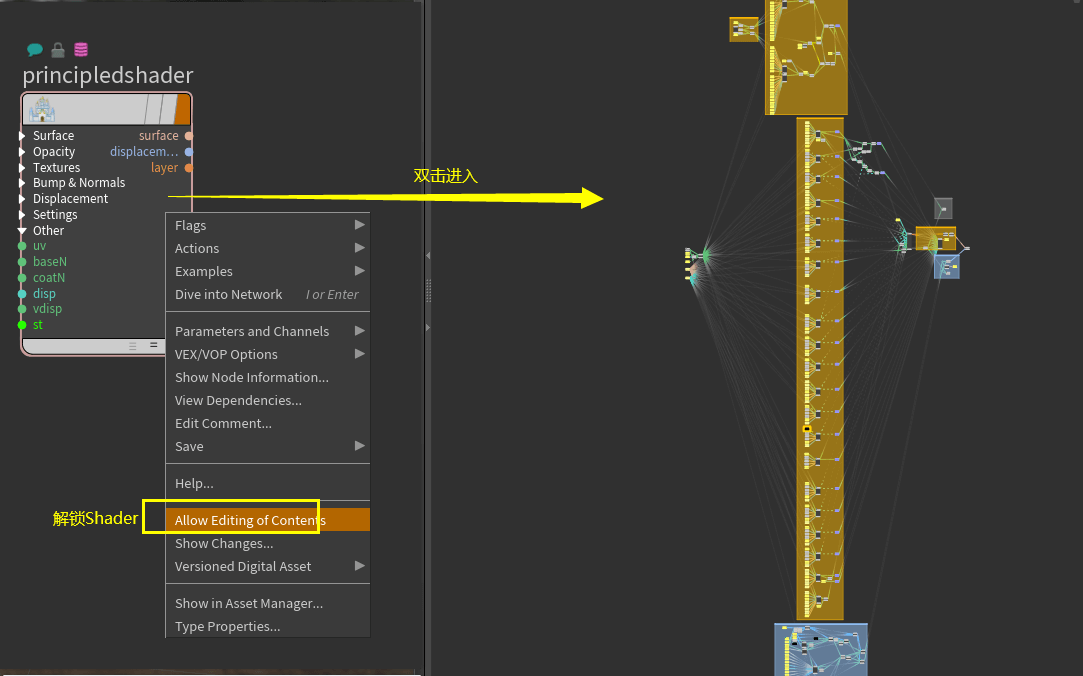The height and width of the screenshot is (676, 1083).
Task: Choose View Dependencies
Action: [x=268, y=400]
